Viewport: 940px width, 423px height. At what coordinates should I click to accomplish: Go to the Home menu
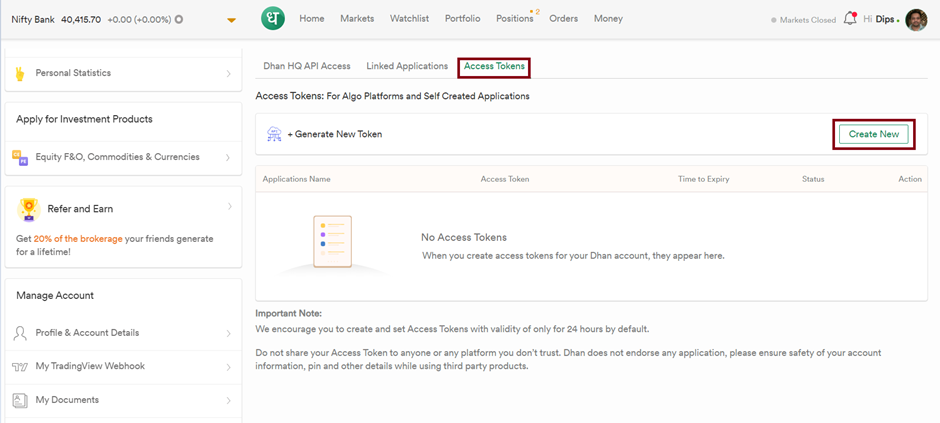point(312,19)
